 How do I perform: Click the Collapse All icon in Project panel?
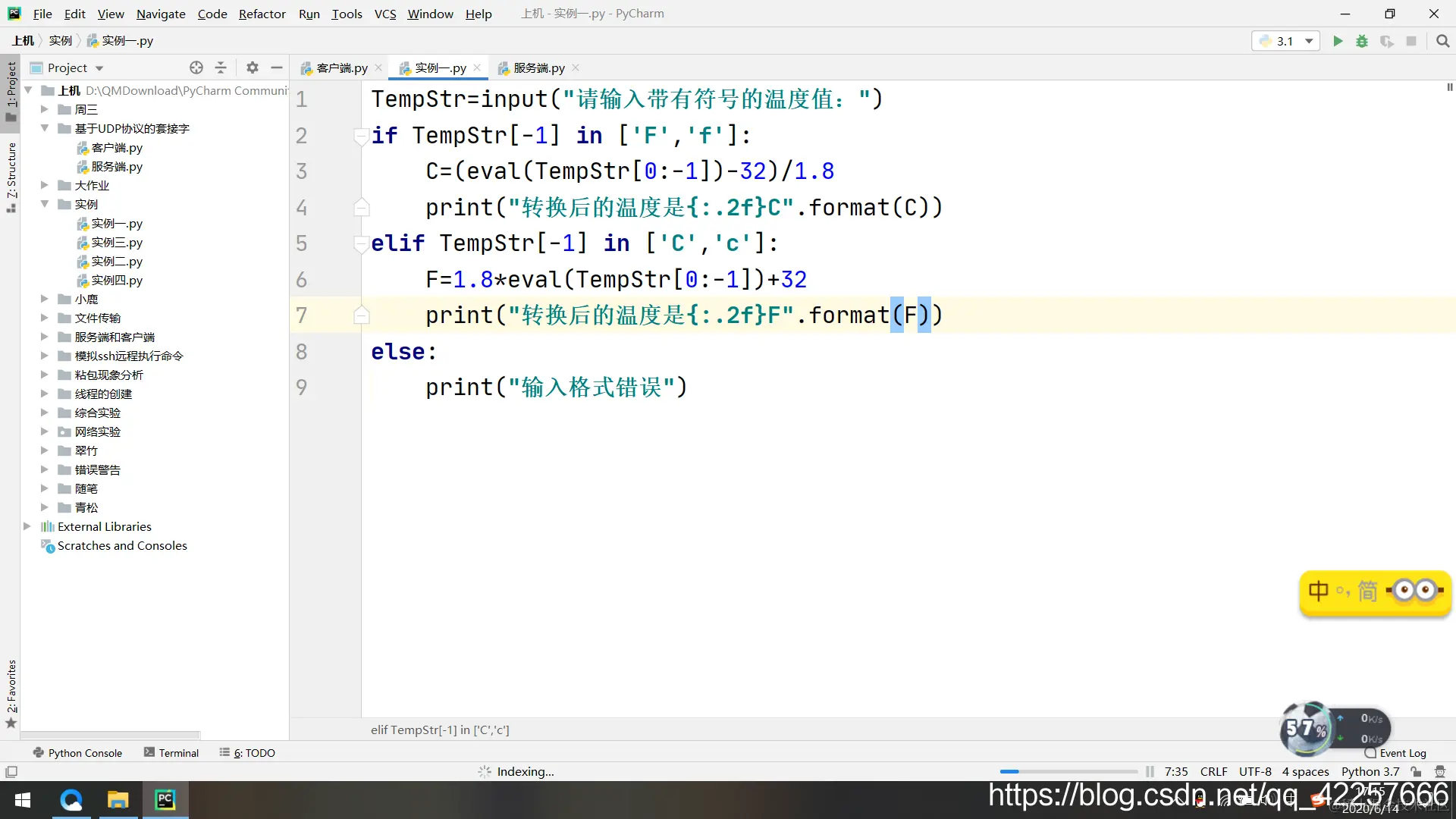coord(221,67)
